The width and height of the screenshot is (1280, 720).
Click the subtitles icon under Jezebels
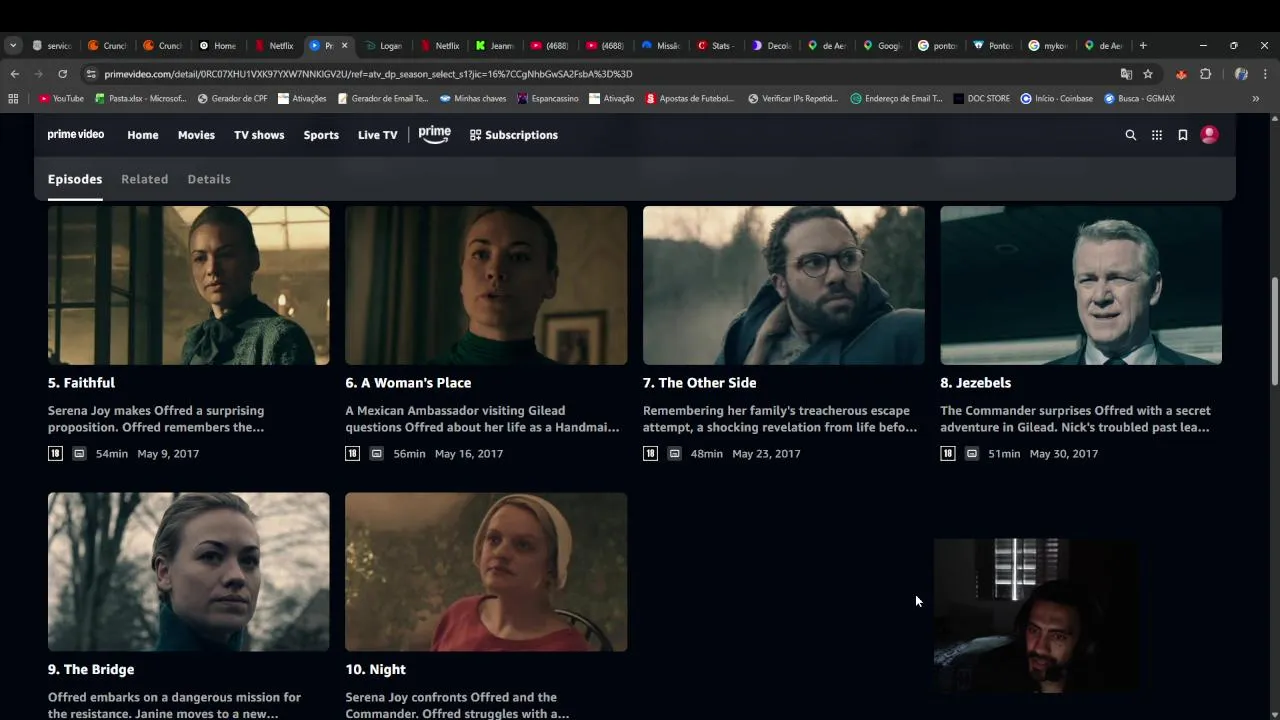971,454
